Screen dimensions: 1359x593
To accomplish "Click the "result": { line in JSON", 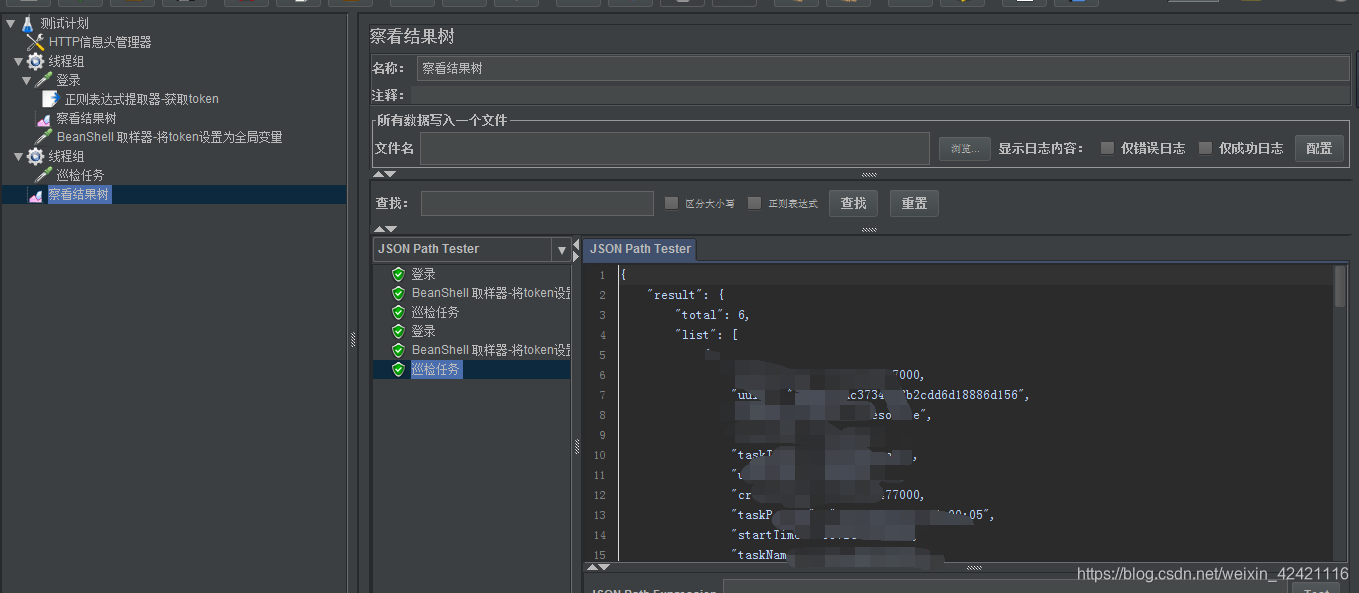I will coord(685,295).
